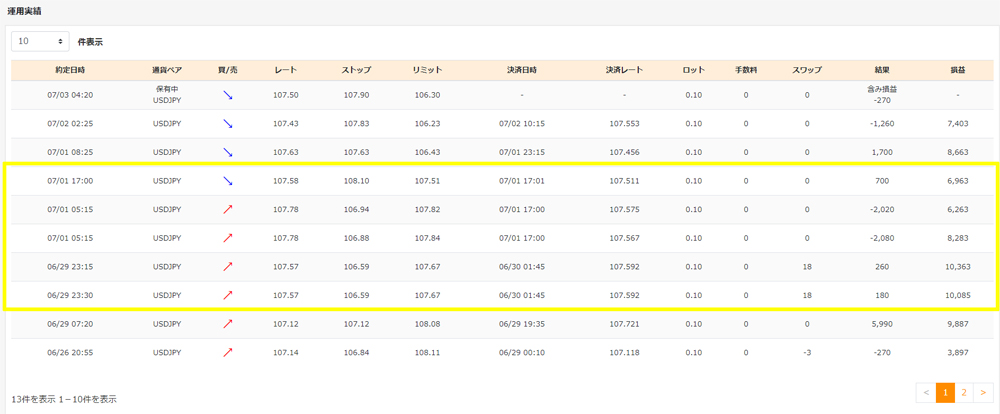Screen dimensions: 1000x414
Task: Click the 通貨ペア column header
Action: pyautogui.click(x=166, y=70)
